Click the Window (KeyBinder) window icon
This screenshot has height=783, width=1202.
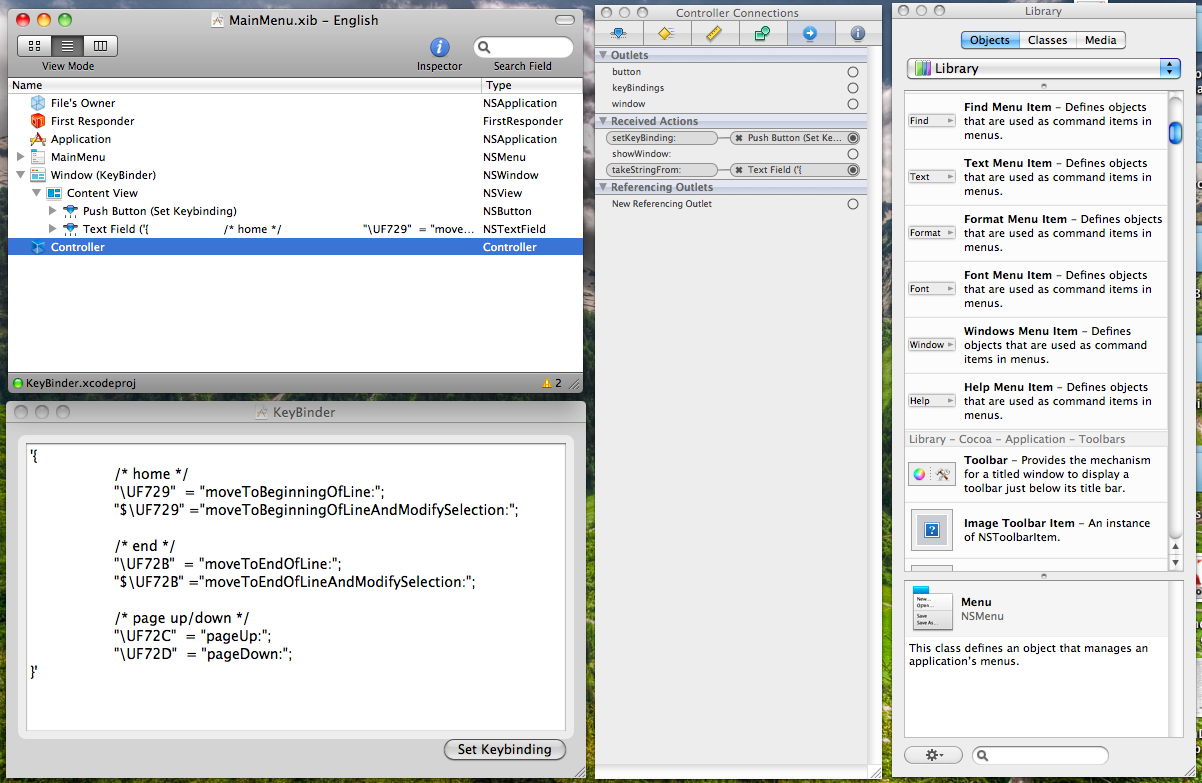pos(38,175)
